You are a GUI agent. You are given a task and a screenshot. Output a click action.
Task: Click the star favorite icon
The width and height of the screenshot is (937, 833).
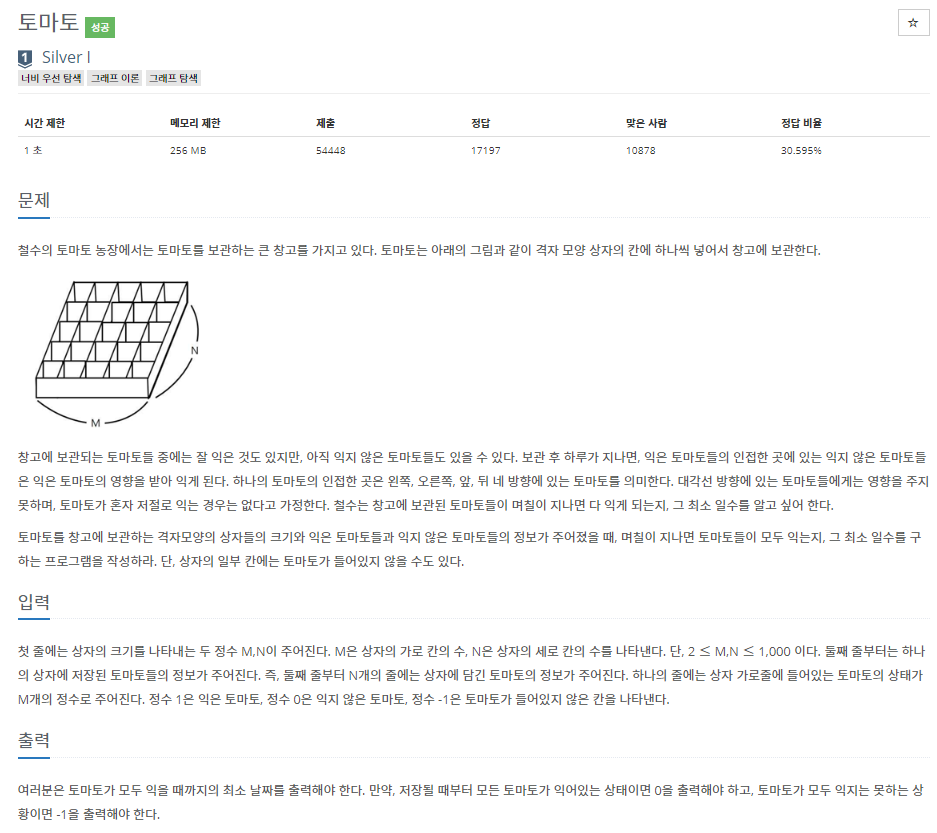(x=912, y=23)
